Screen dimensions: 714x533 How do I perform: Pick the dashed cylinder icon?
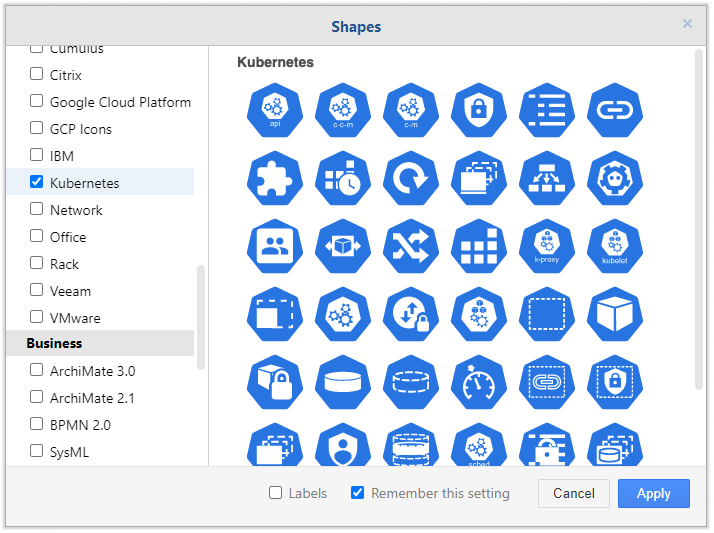point(411,382)
